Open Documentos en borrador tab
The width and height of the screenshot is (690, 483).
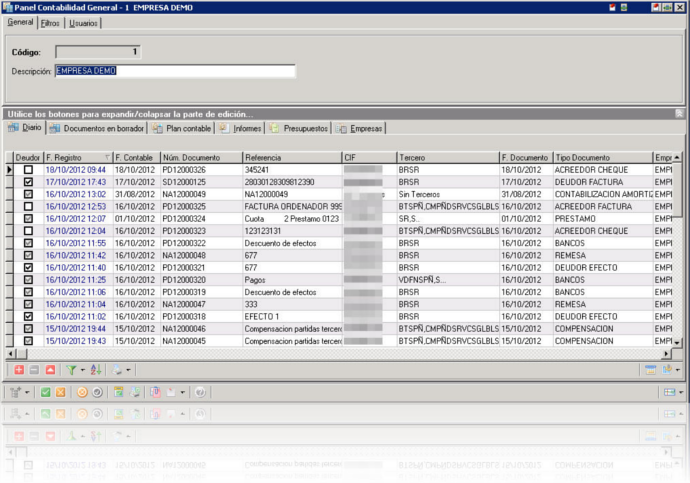click(97, 128)
